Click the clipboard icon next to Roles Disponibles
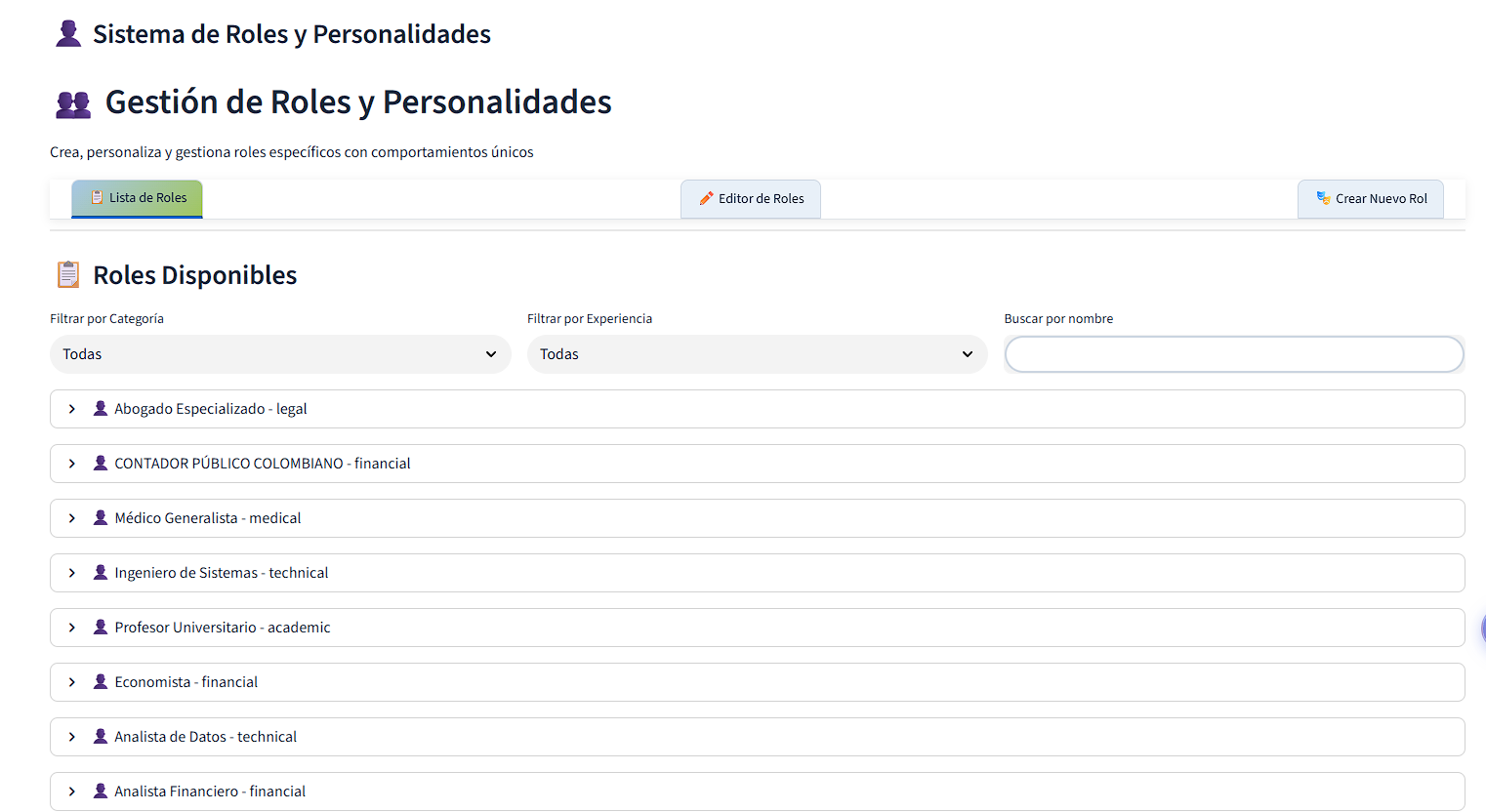Viewport: 1486px width, 812px height. tap(68, 275)
